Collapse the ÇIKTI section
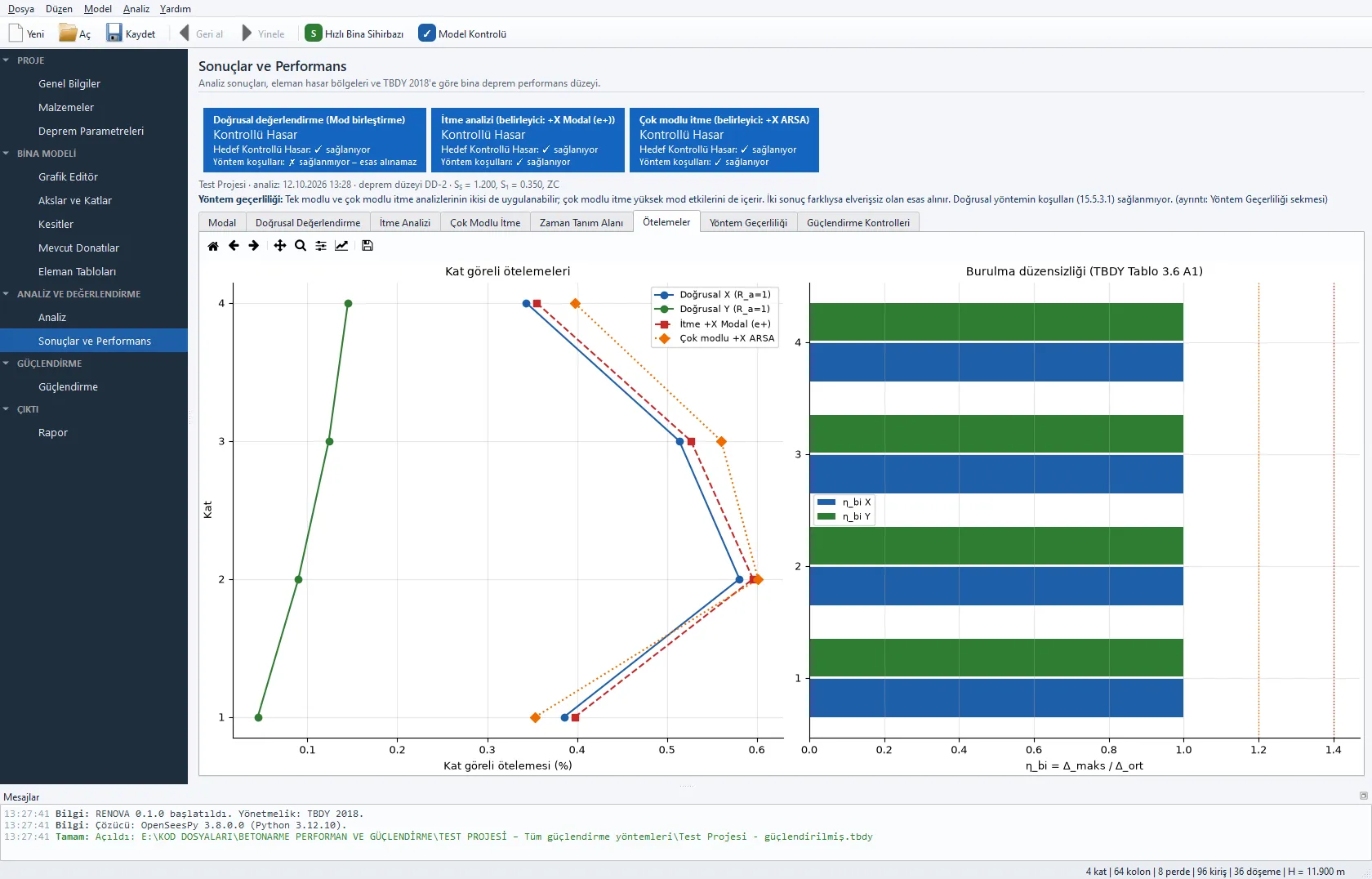This screenshot has height=879, width=1372. (7, 409)
